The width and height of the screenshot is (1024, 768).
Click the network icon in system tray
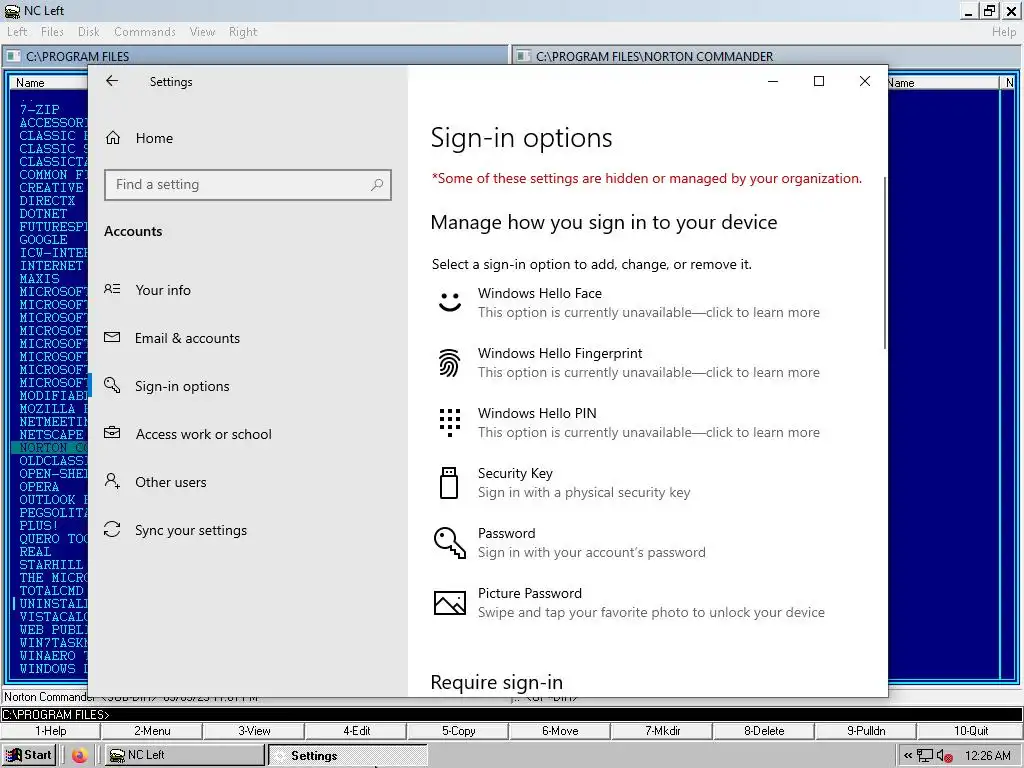click(x=925, y=756)
